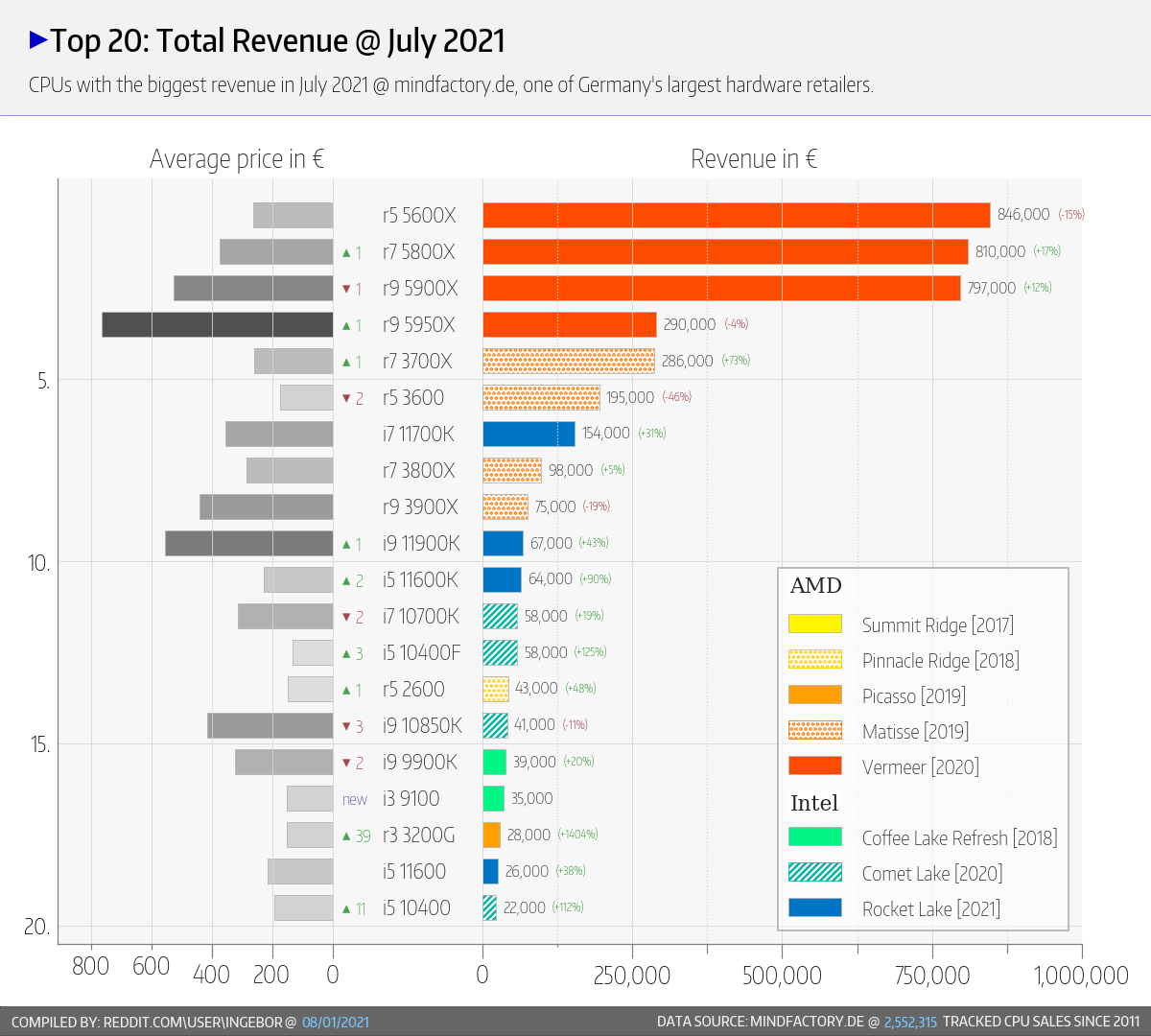Click the r5 5600X revenue bar
The height and width of the screenshot is (1036, 1151).
[x=736, y=215]
